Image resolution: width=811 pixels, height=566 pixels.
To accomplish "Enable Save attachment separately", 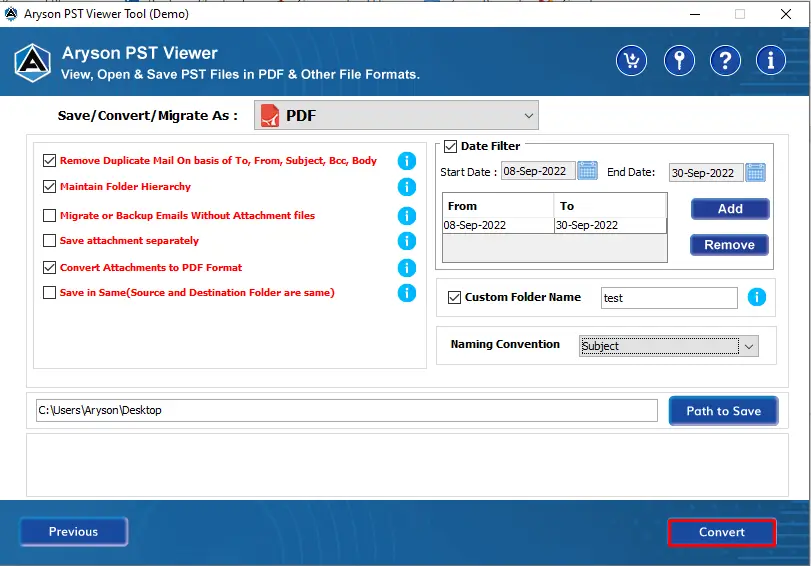I will click(49, 241).
